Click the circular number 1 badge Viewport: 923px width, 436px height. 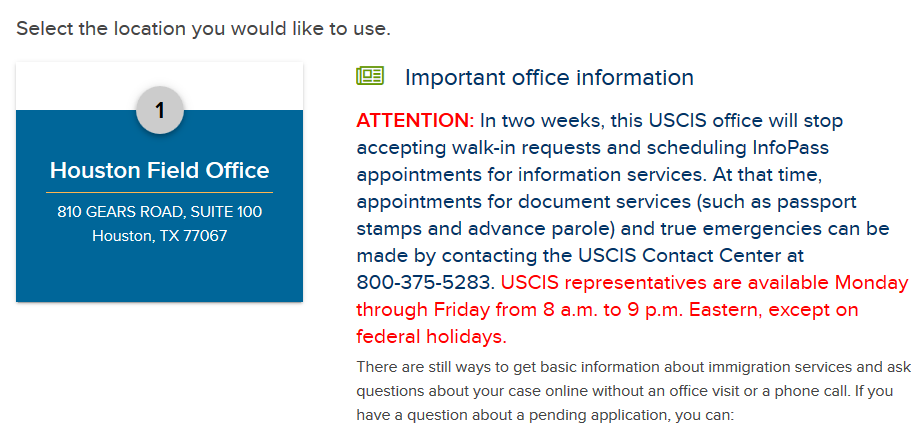pyautogui.click(x=160, y=110)
